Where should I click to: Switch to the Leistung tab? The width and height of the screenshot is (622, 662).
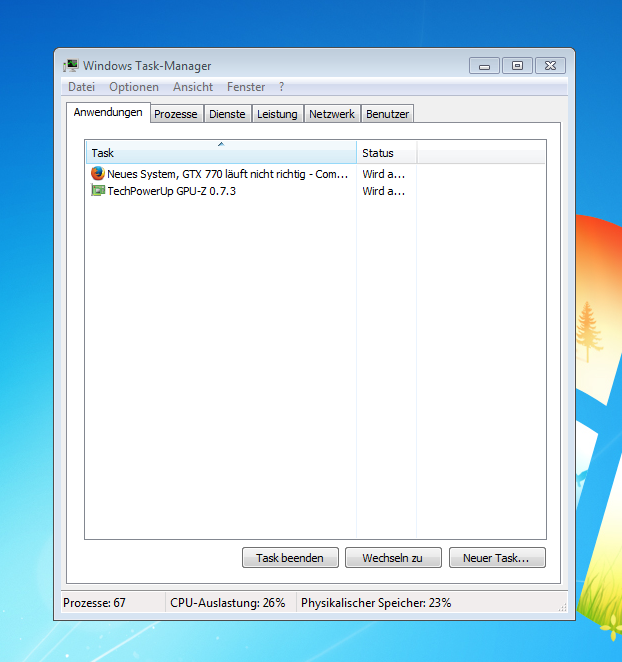click(277, 114)
